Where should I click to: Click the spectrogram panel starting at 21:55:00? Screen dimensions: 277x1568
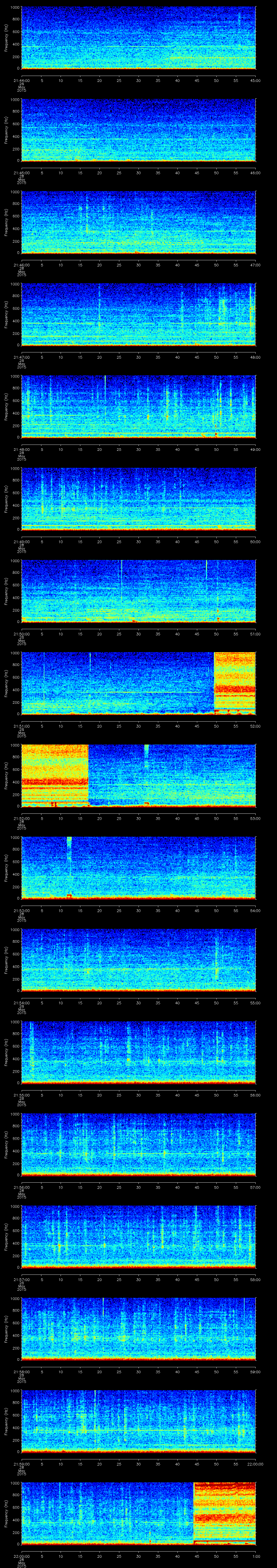[x=138, y=1052]
